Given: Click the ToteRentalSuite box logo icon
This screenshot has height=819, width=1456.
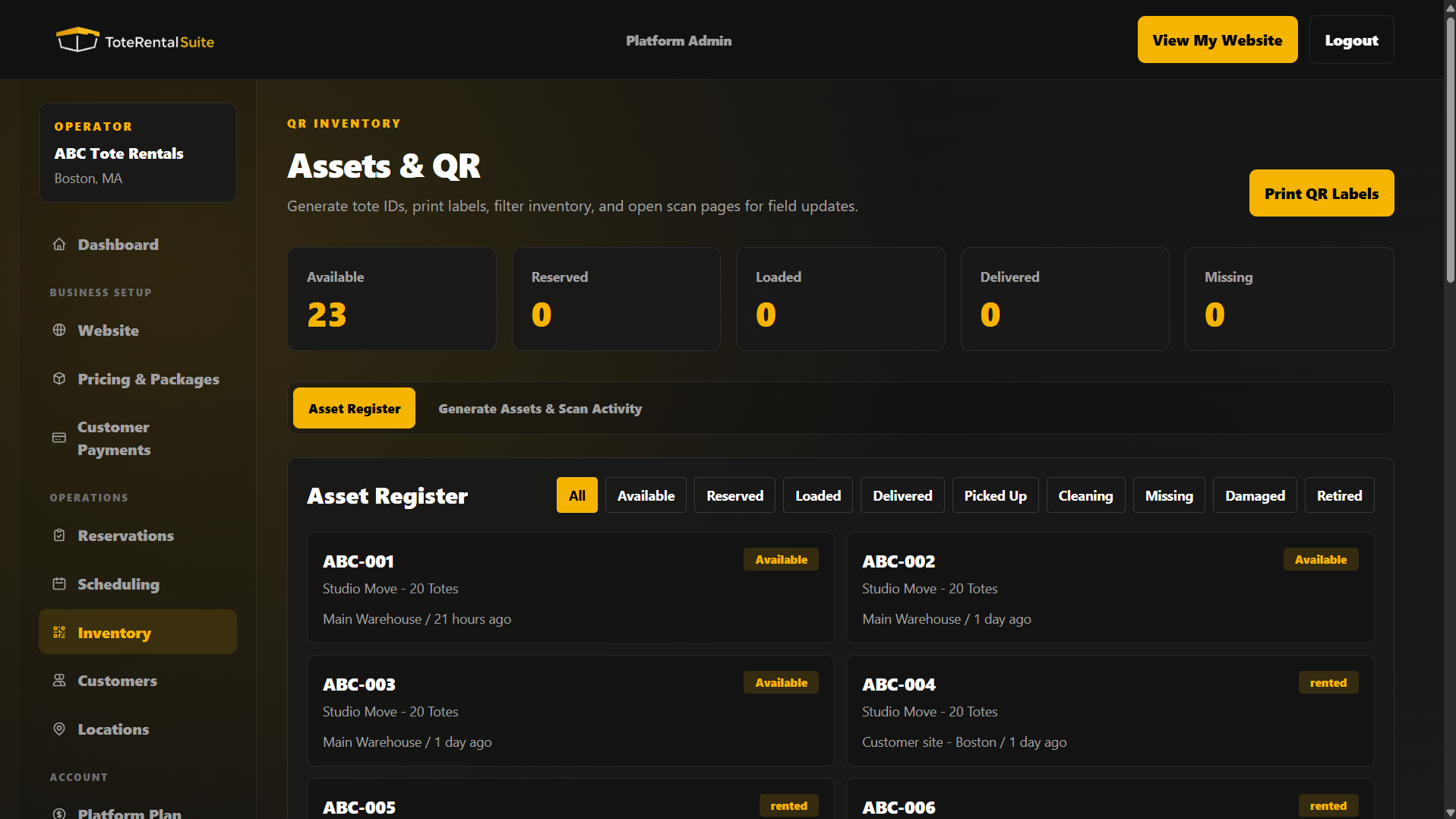Looking at the screenshot, I should coord(77,40).
